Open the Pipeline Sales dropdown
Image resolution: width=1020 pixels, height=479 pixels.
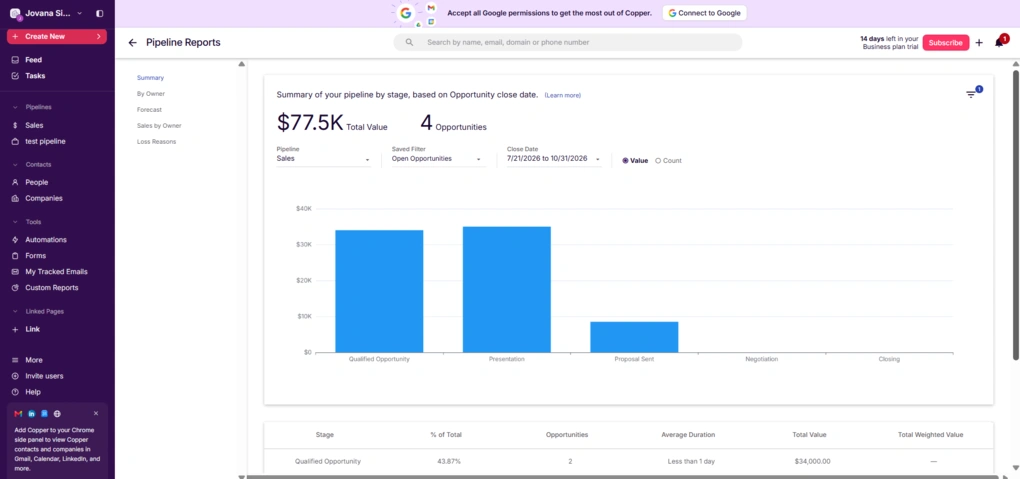(x=323, y=159)
